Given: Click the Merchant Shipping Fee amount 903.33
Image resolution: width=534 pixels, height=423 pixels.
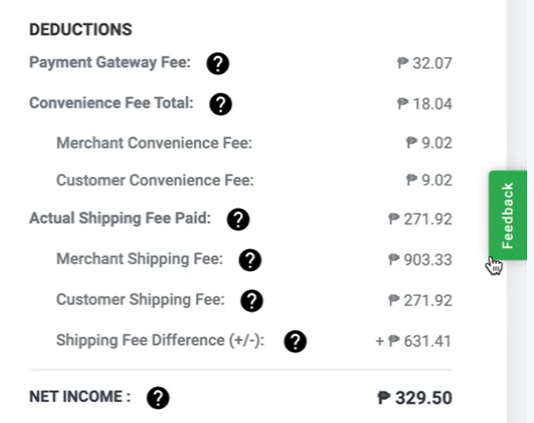Looking at the screenshot, I should click(420, 260).
